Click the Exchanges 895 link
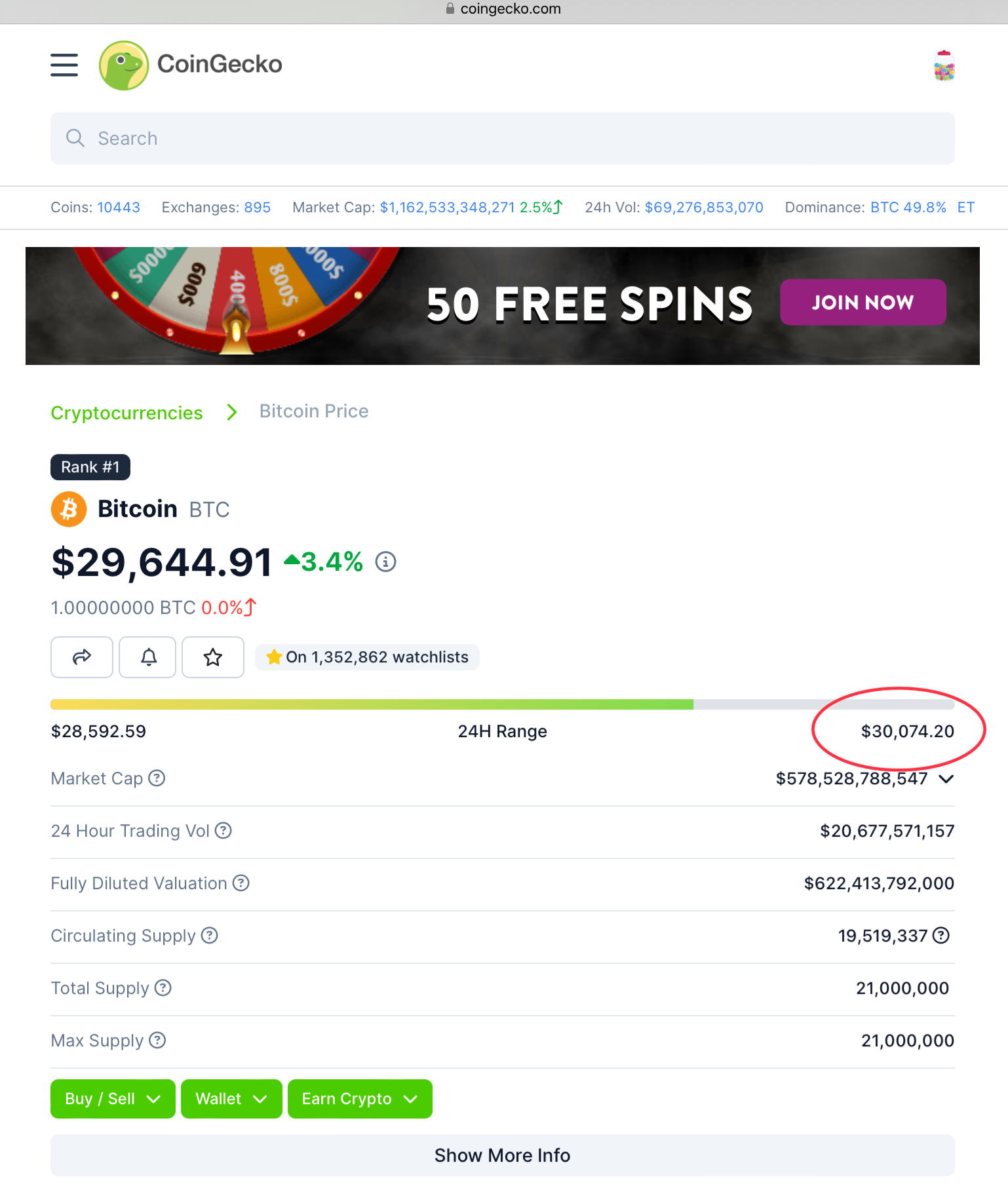Screen dimensions: 1008x1203 pos(257,208)
